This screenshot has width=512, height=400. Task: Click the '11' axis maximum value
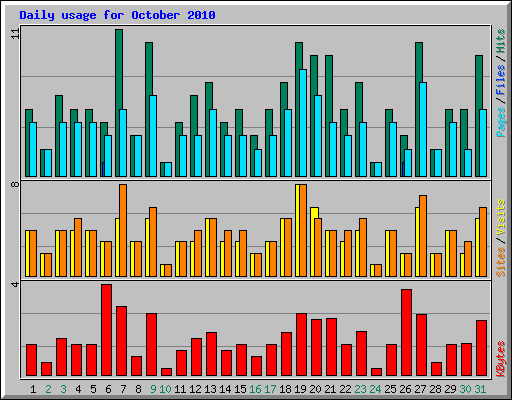click(x=15, y=34)
